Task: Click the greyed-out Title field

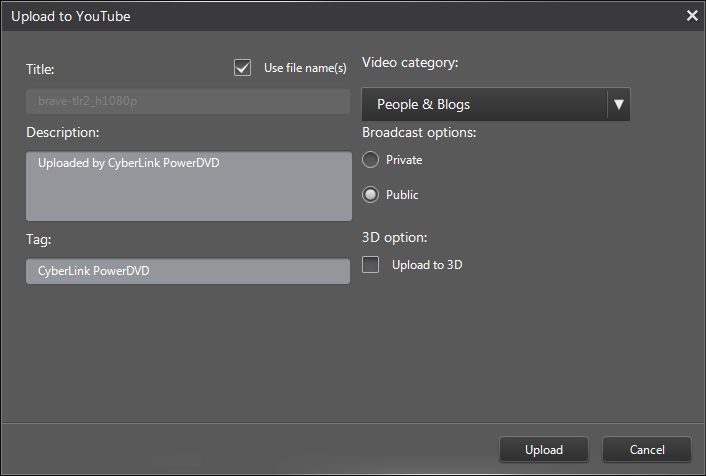Action: [x=187, y=103]
